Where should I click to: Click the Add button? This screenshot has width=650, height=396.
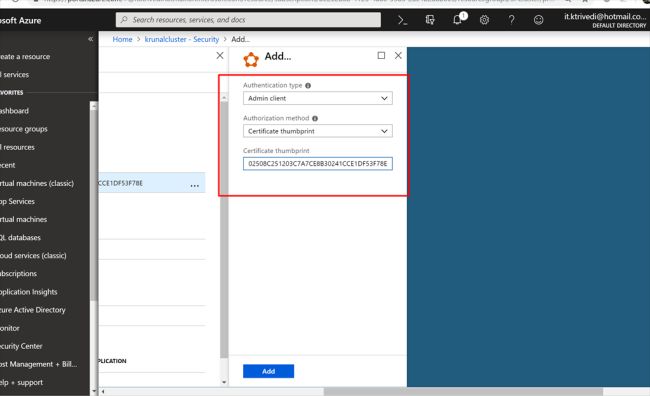click(x=268, y=371)
